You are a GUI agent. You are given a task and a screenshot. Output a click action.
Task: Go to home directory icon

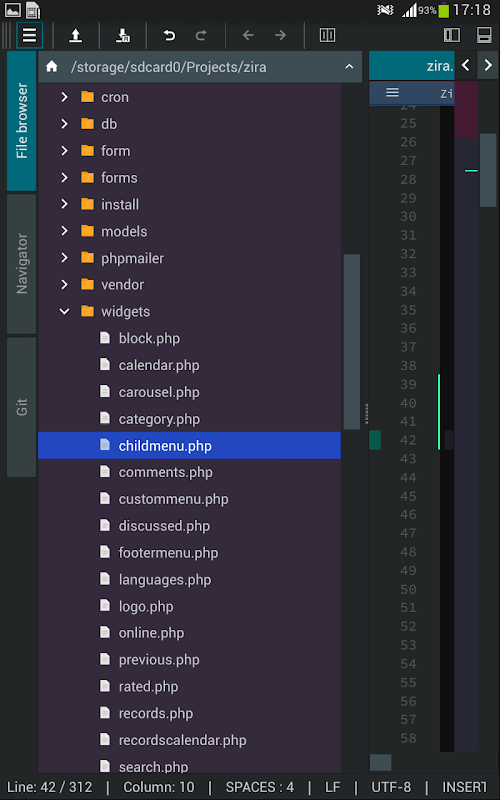52,67
